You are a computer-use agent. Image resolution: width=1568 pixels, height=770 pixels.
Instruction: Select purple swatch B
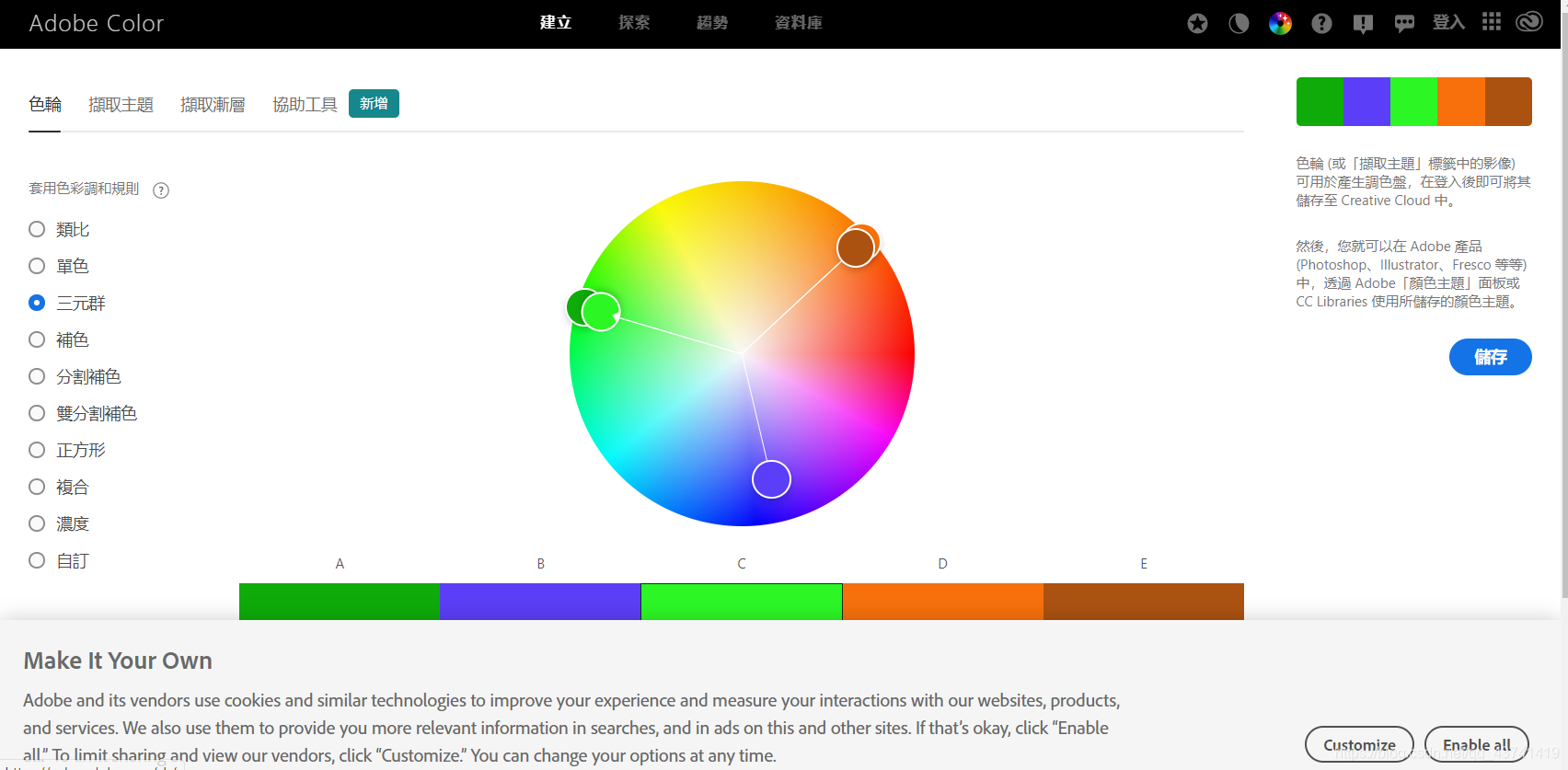point(540,602)
